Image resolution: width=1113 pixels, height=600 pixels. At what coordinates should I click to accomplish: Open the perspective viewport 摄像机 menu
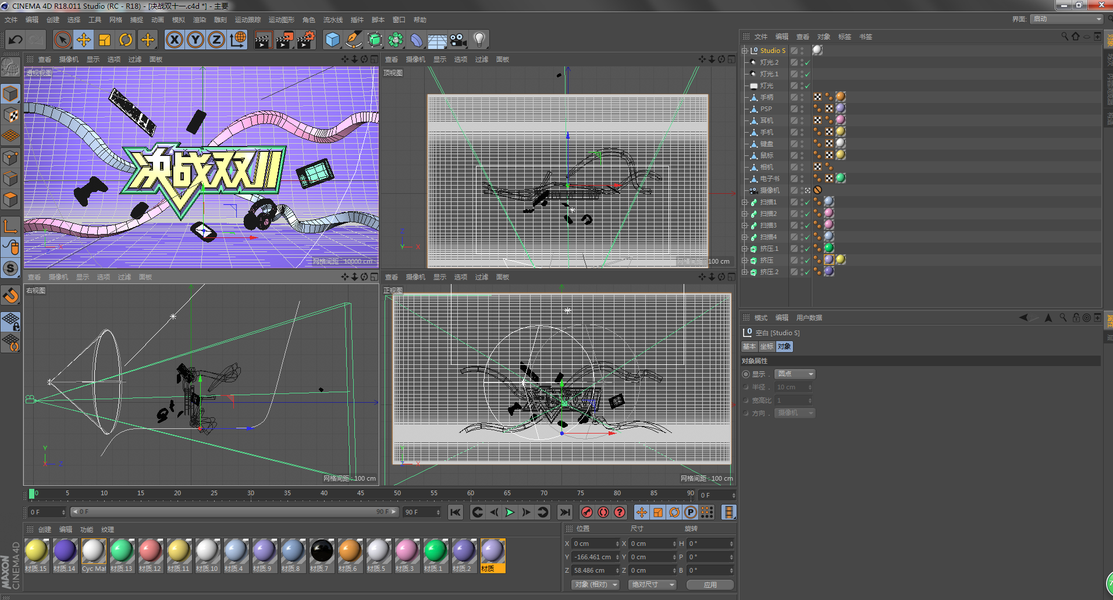[x=68, y=60]
